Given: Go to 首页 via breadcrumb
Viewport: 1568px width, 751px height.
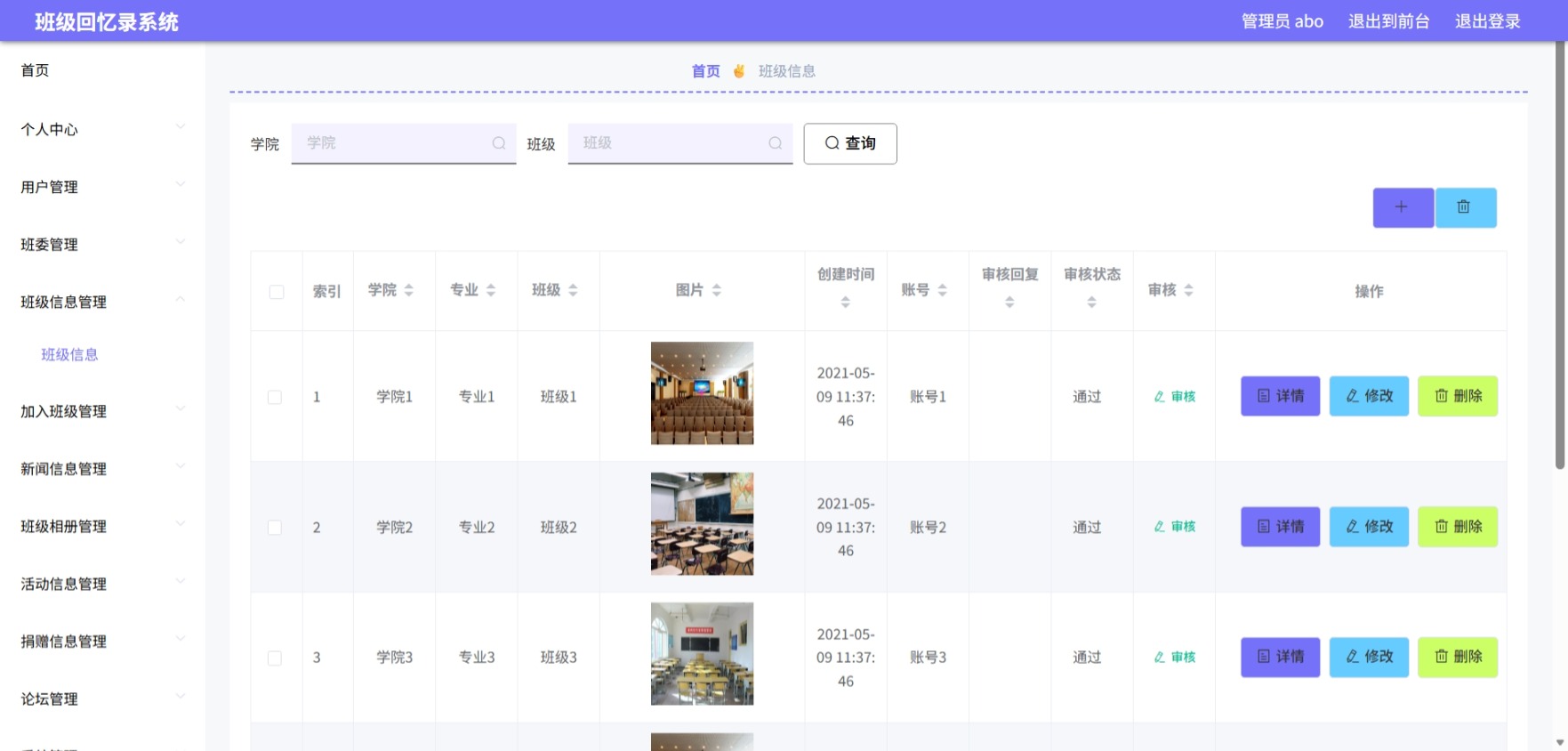Looking at the screenshot, I should tap(706, 71).
